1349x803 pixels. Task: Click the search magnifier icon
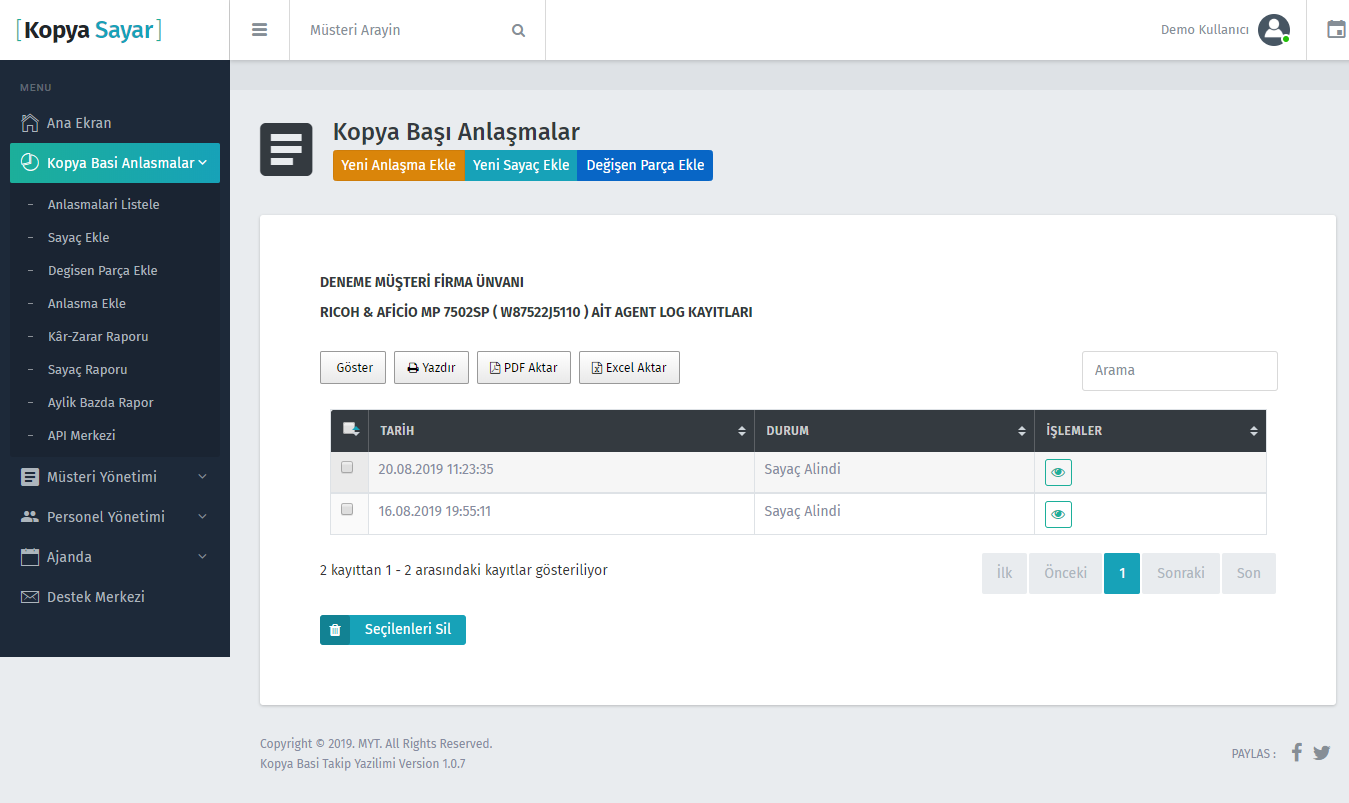tap(518, 31)
